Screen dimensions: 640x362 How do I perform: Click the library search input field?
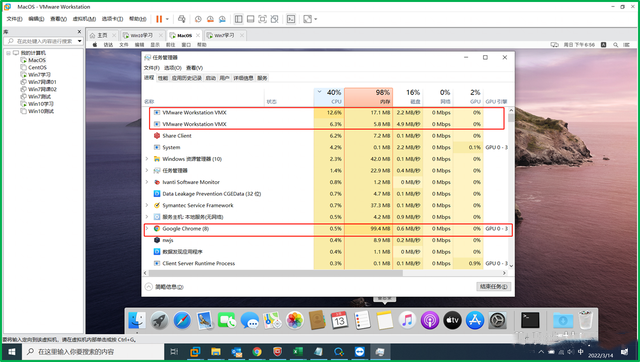point(41,41)
